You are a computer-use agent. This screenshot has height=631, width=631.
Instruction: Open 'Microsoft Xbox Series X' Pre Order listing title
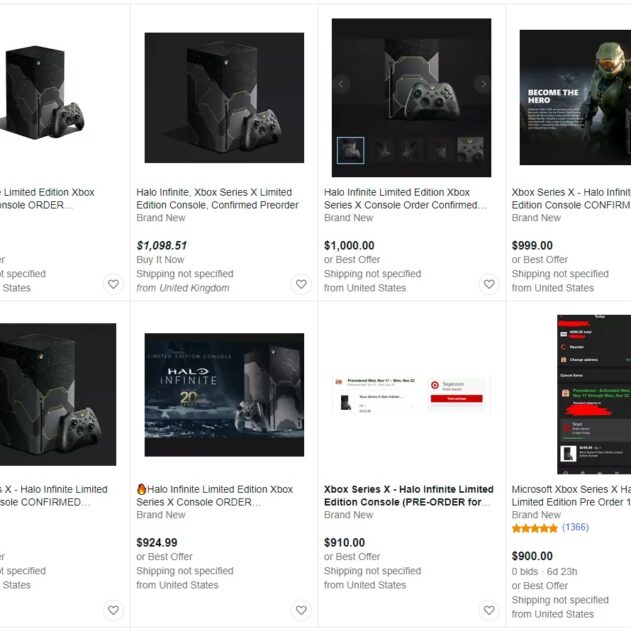point(571,496)
